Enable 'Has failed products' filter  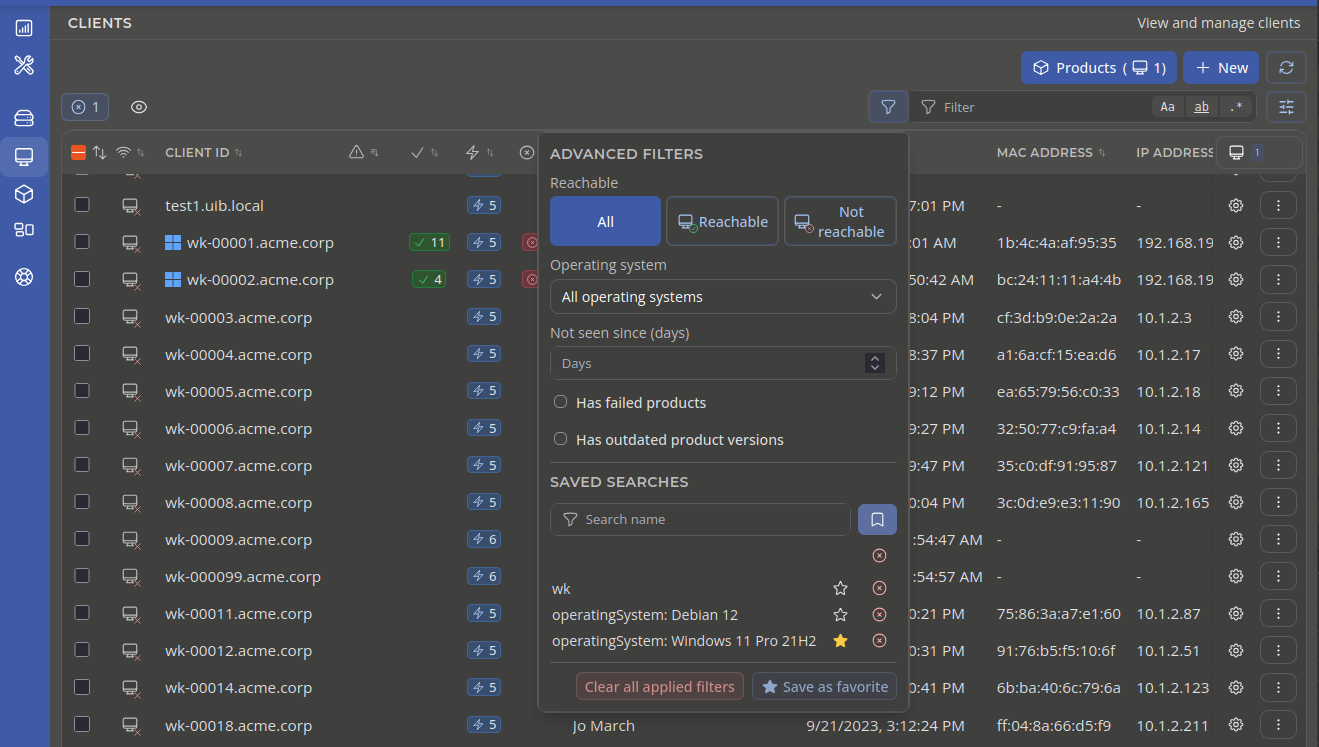[x=561, y=403]
